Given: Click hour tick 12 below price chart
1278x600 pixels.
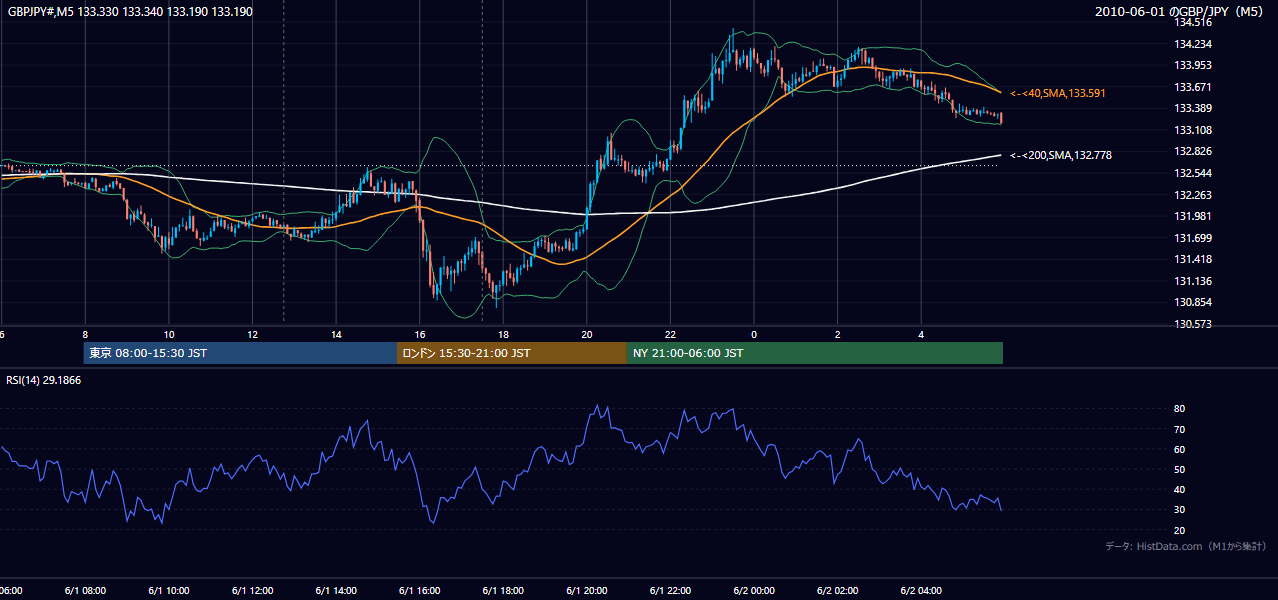Looking at the screenshot, I should pos(252,335).
